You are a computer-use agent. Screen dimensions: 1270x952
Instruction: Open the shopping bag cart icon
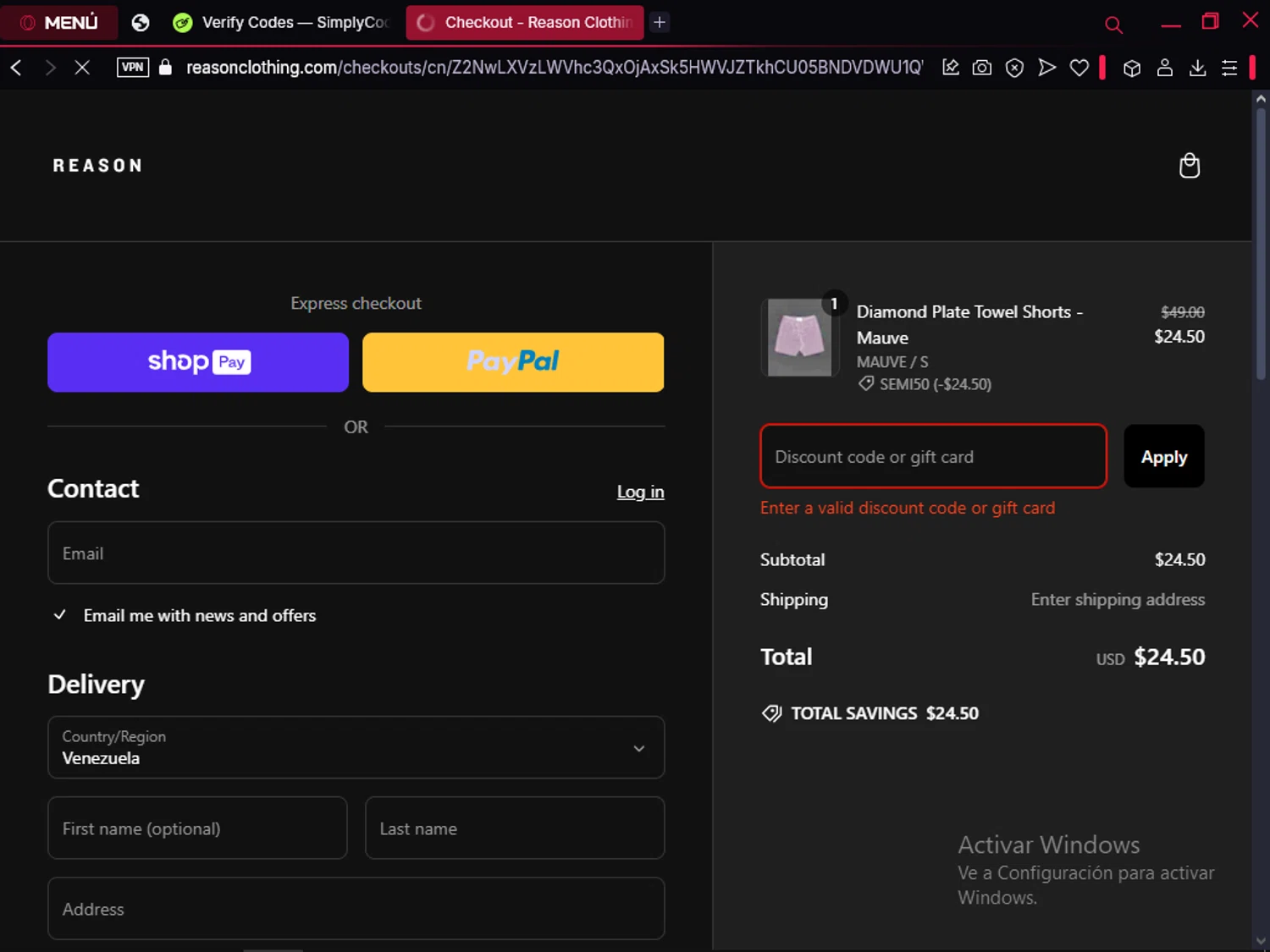point(1190,166)
